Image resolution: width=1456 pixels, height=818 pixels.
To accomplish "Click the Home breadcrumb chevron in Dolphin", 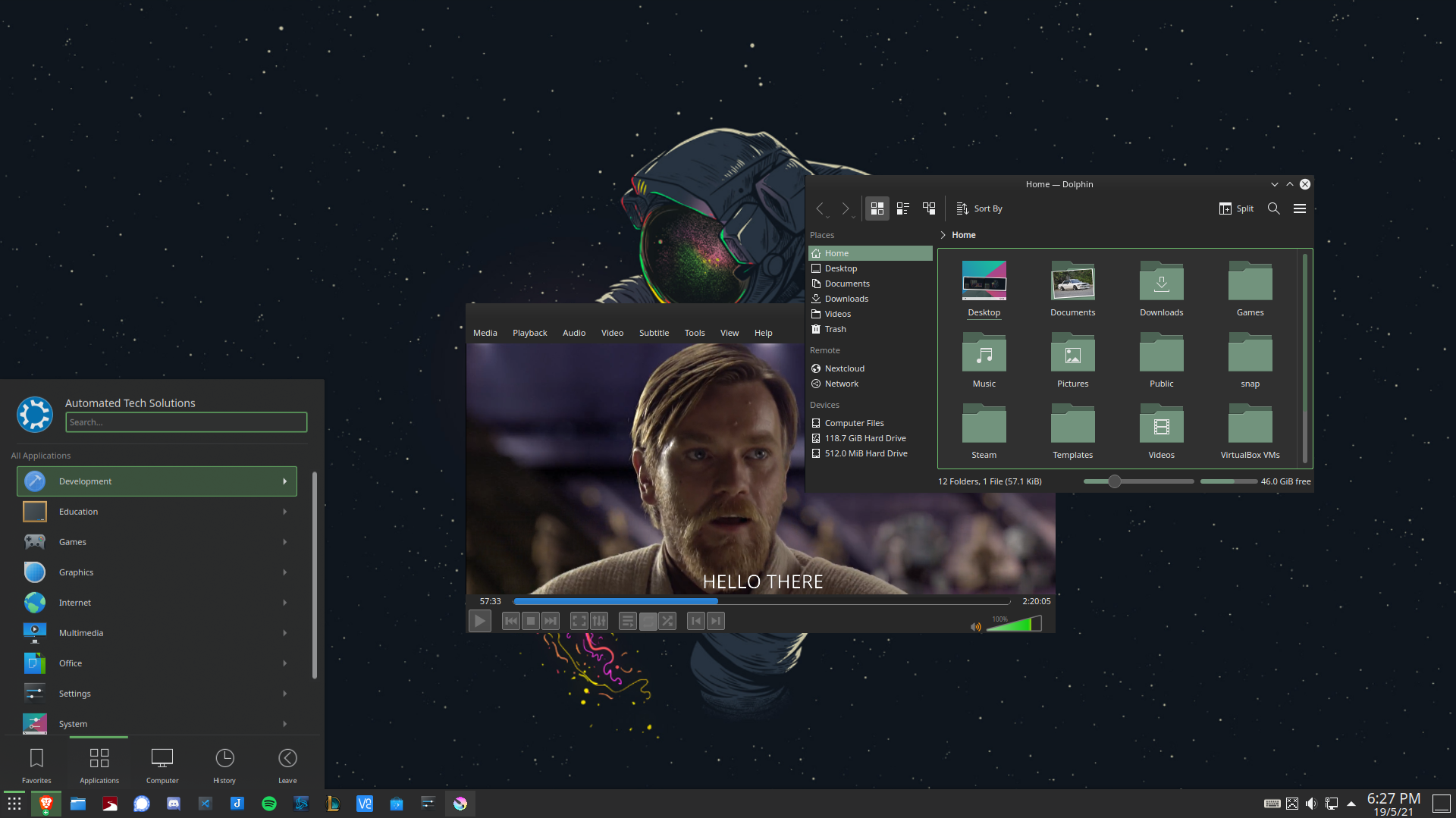I will point(943,235).
